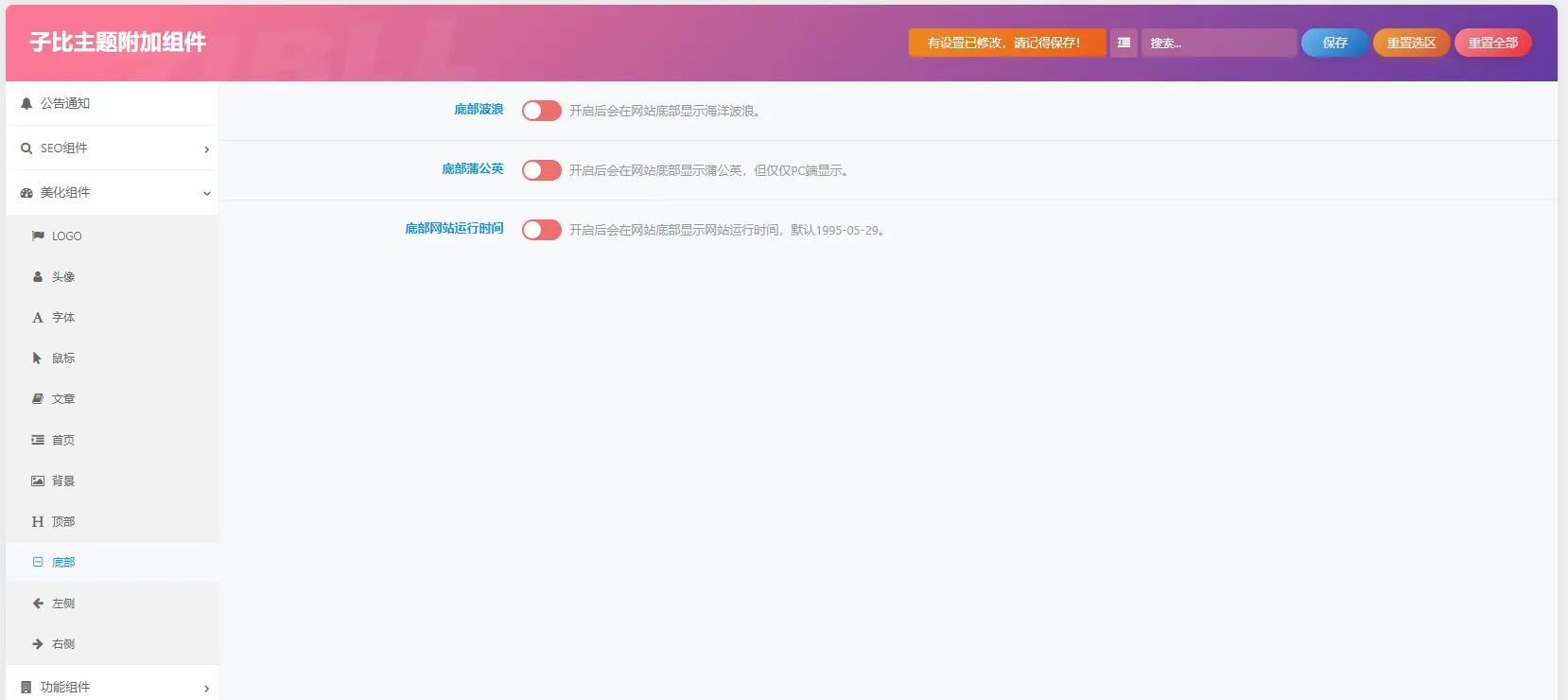Click the orange 重置选区 button
The height and width of the screenshot is (700, 1568).
[x=1411, y=43]
